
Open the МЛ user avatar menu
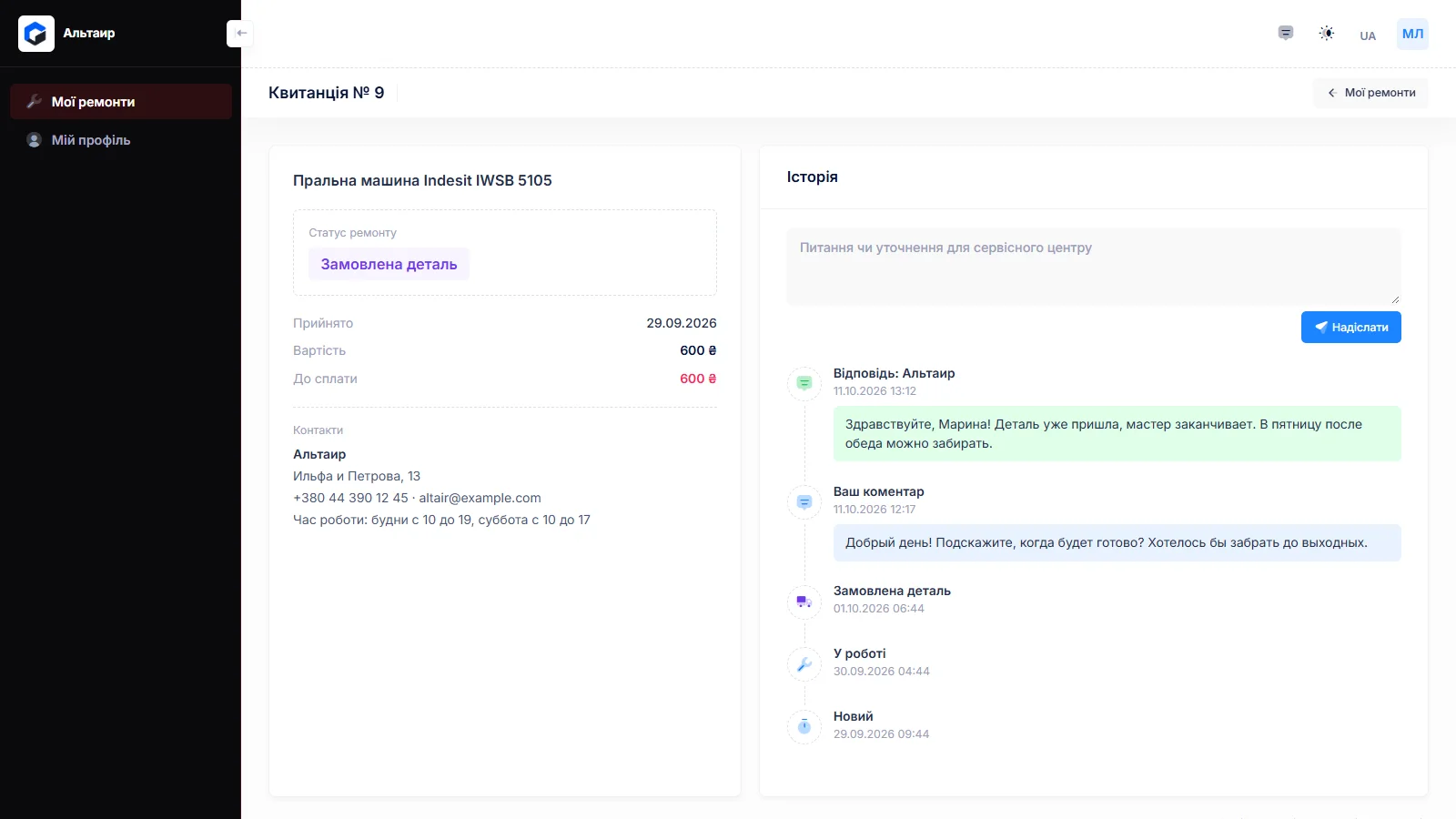click(x=1412, y=34)
